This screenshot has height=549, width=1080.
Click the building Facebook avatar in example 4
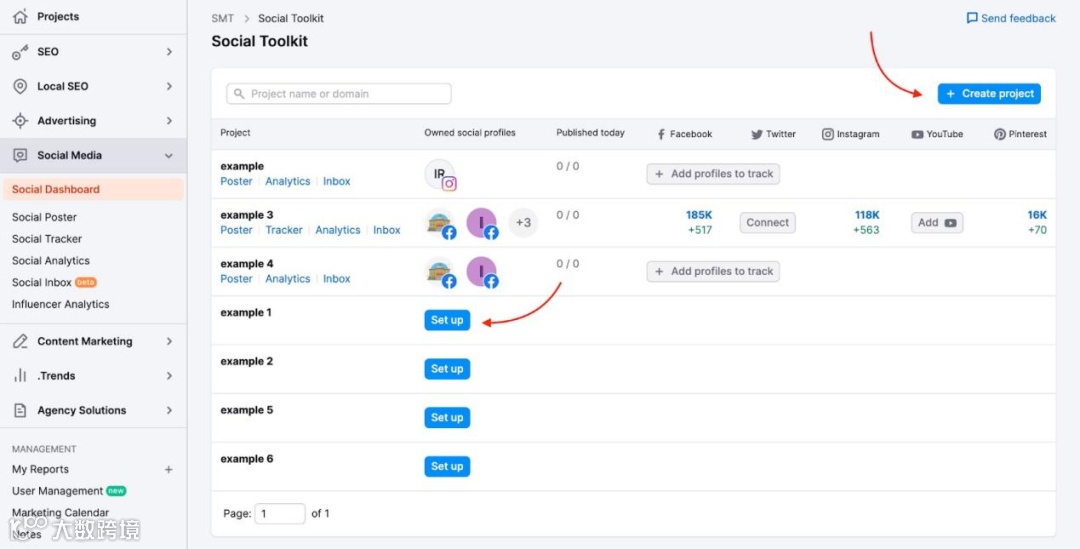coord(440,272)
